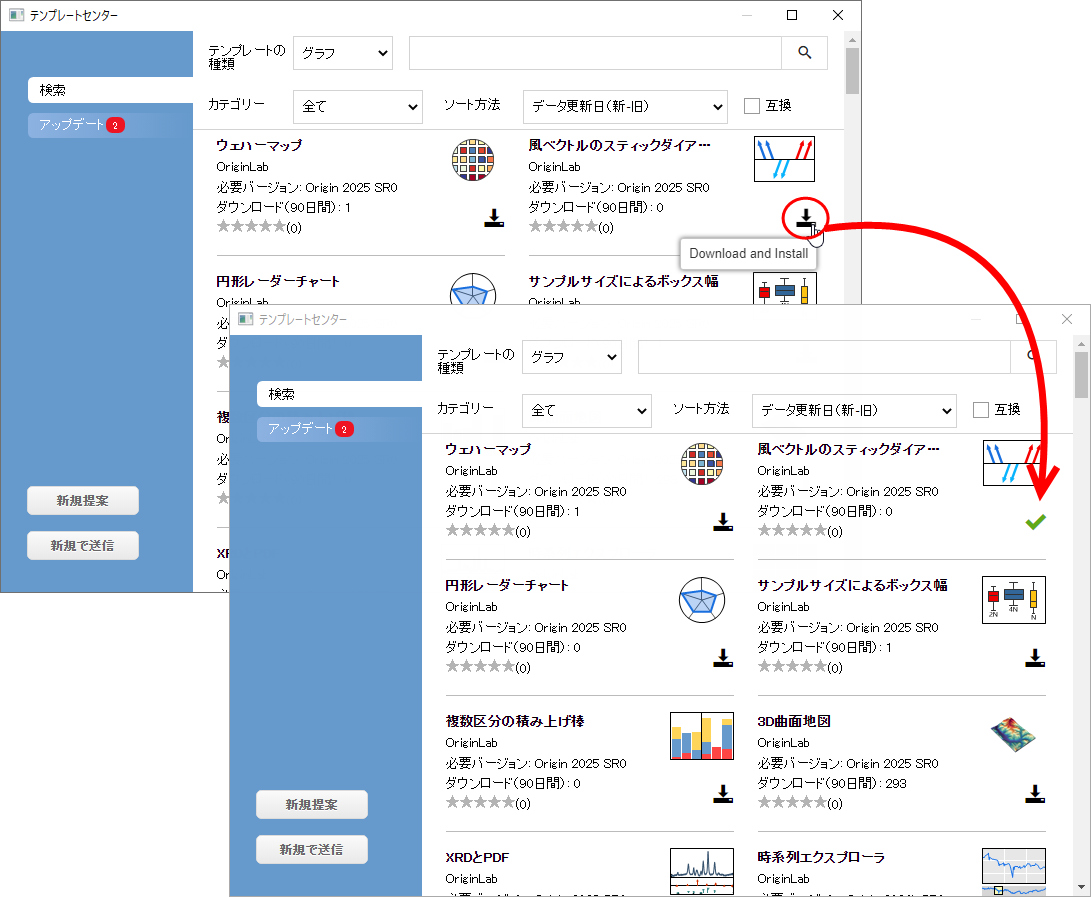
Task: Select 検索 tab in back window
Action: point(110,90)
